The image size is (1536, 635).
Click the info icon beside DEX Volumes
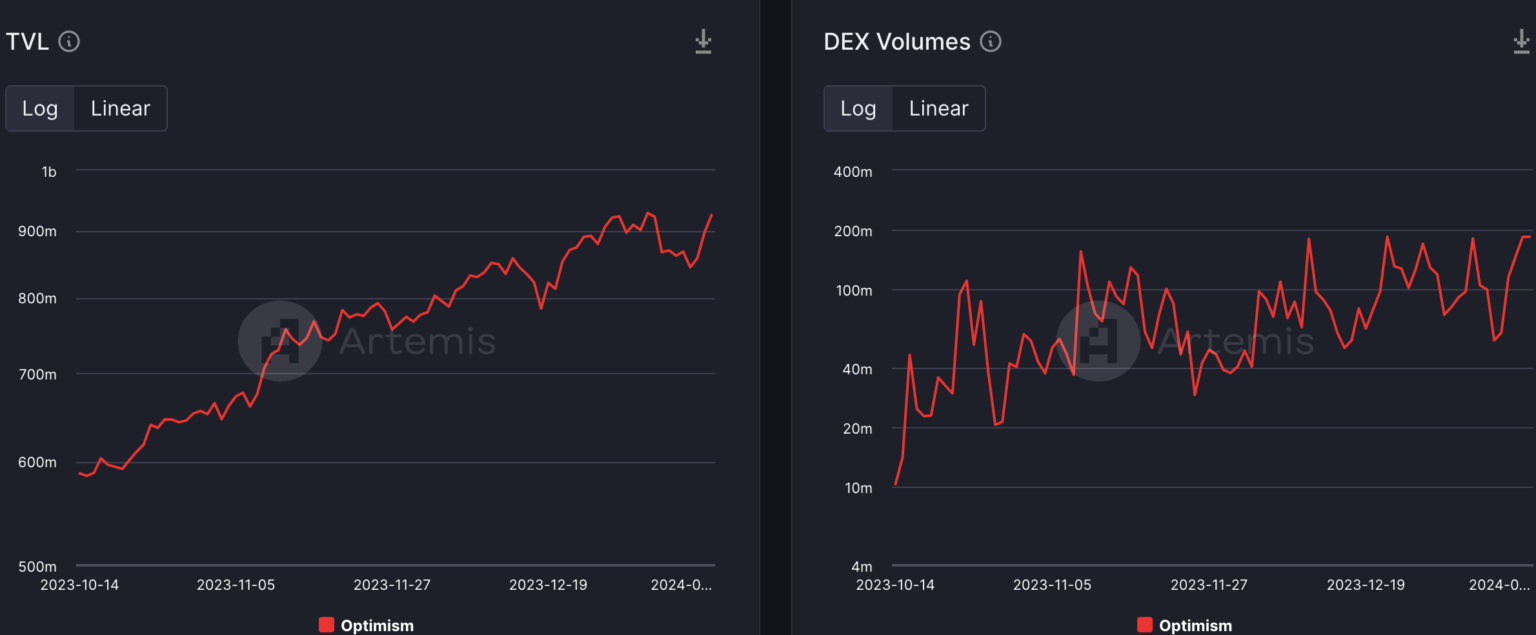click(x=990, y=41)
